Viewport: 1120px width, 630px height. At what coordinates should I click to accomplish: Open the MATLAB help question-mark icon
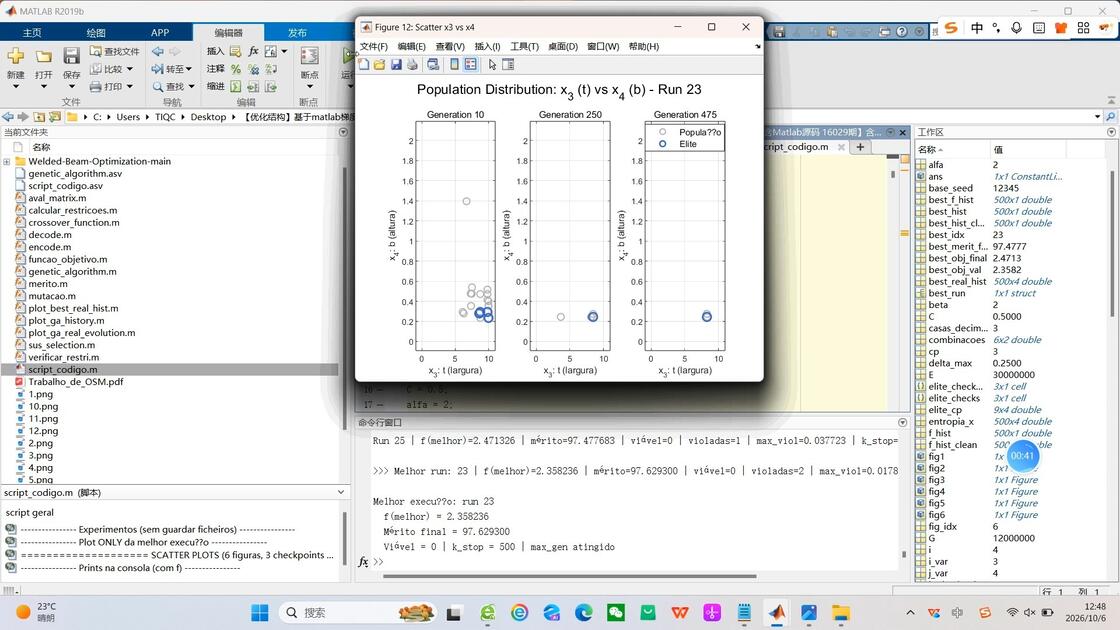(901, 31)
